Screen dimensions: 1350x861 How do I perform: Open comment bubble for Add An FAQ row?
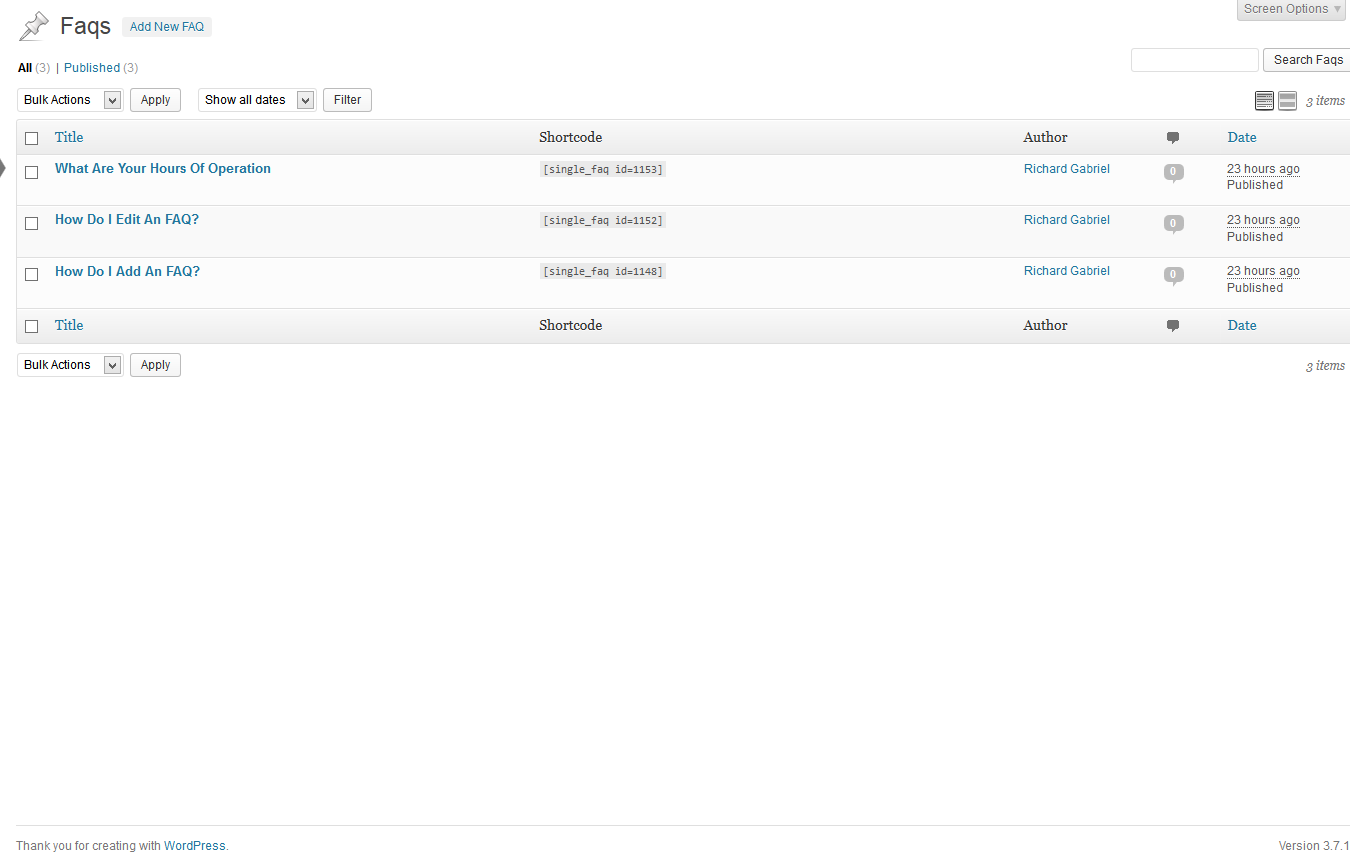click(1173, 274)
